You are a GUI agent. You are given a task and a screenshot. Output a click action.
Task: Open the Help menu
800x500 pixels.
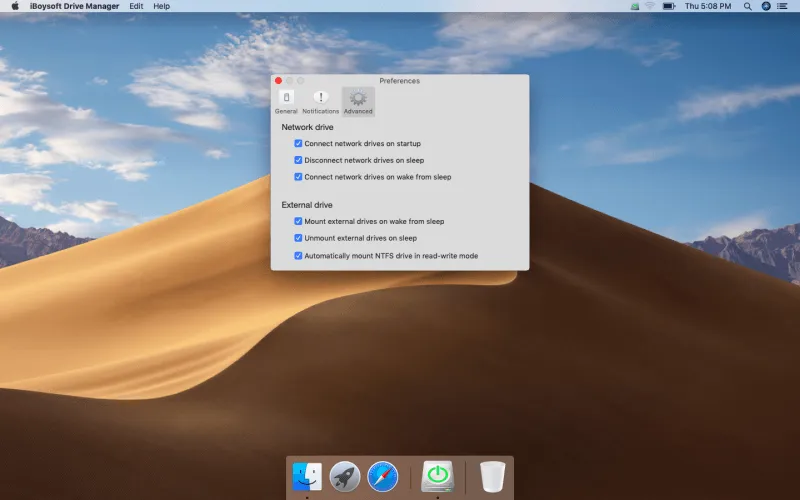click(x=162, y=6)
